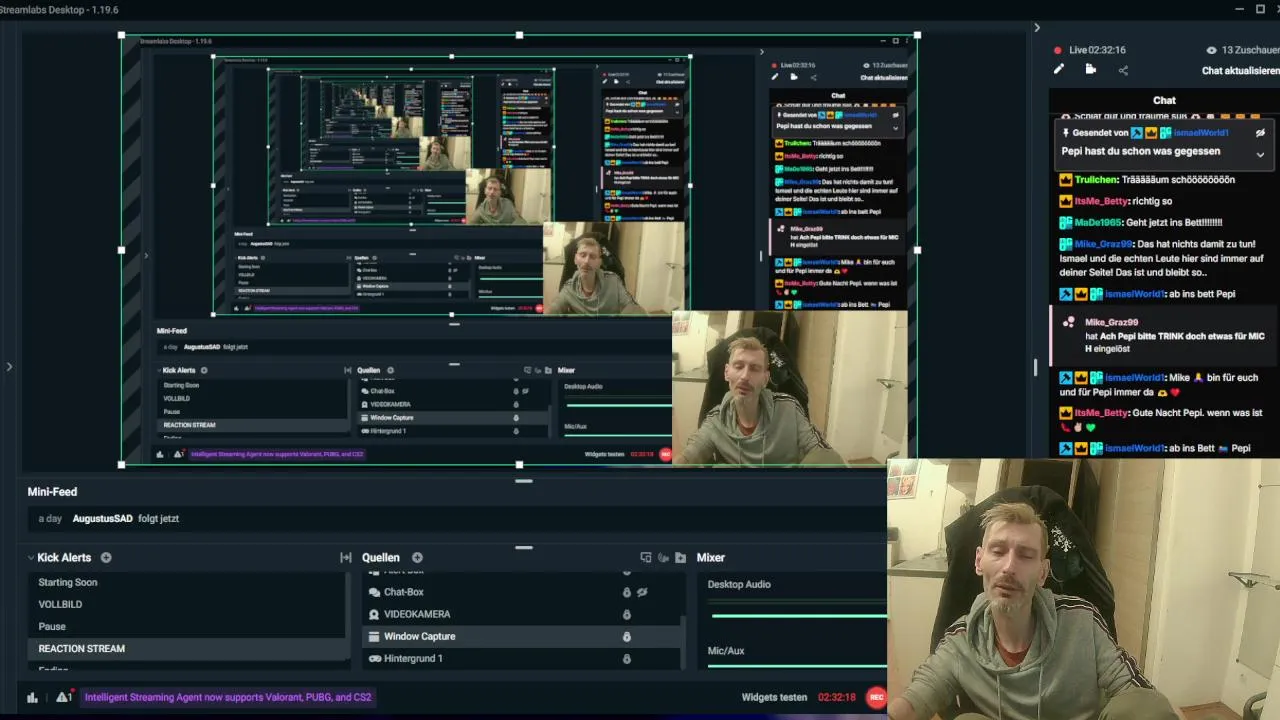Collapse the Kick Alerts scene collection
This screenshot has height=720, width=1280.
31,558
